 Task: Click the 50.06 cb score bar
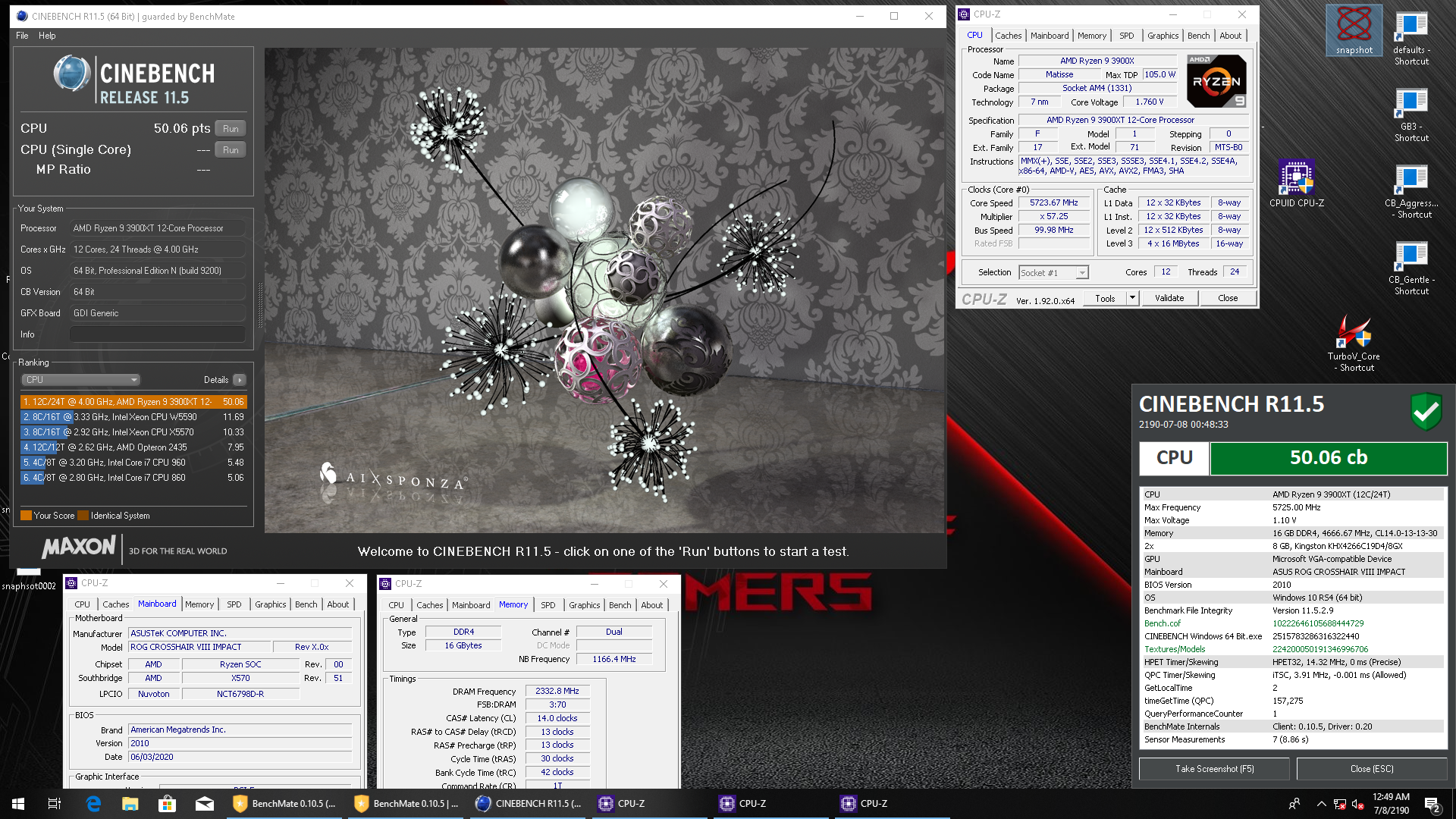click(1329, 458)
